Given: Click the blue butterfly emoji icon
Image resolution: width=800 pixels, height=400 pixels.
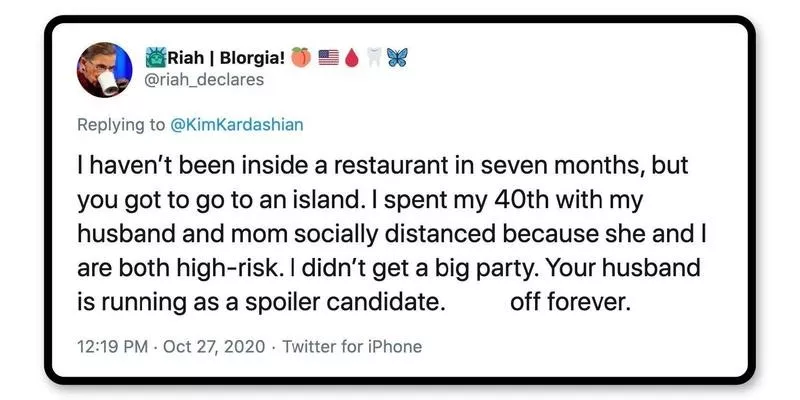Looking at the screenshot, I should click(397, 58).
